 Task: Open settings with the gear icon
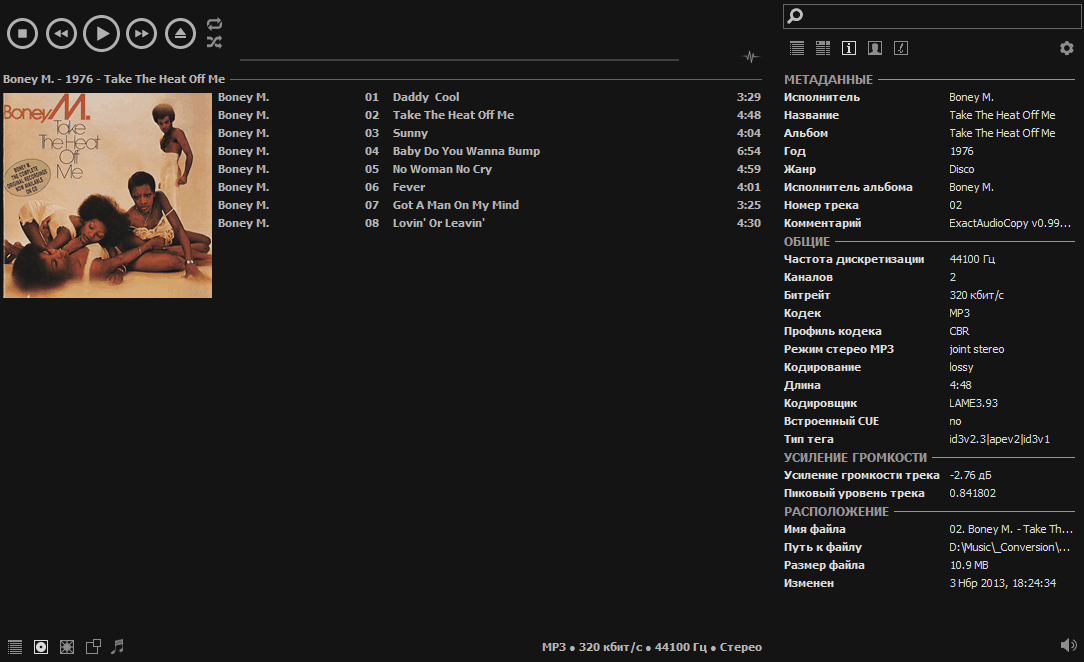coord(1066,48)
